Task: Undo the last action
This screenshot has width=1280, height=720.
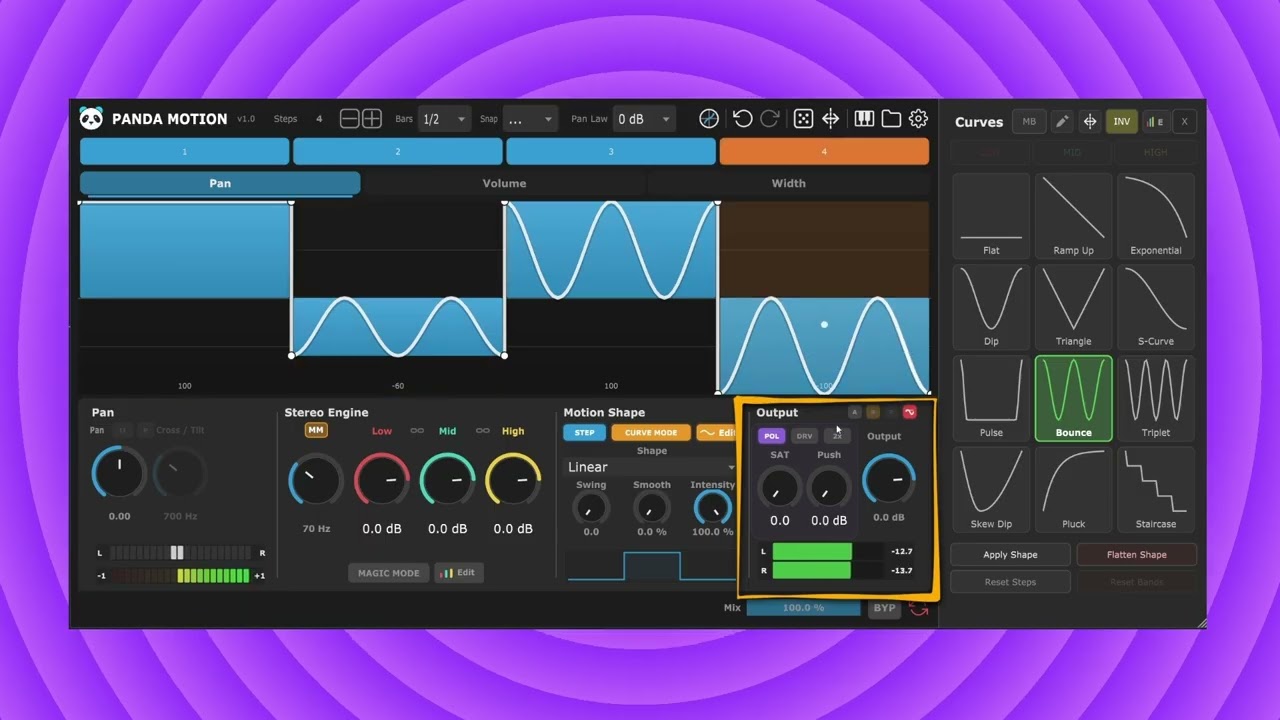Action: point(742,119)
